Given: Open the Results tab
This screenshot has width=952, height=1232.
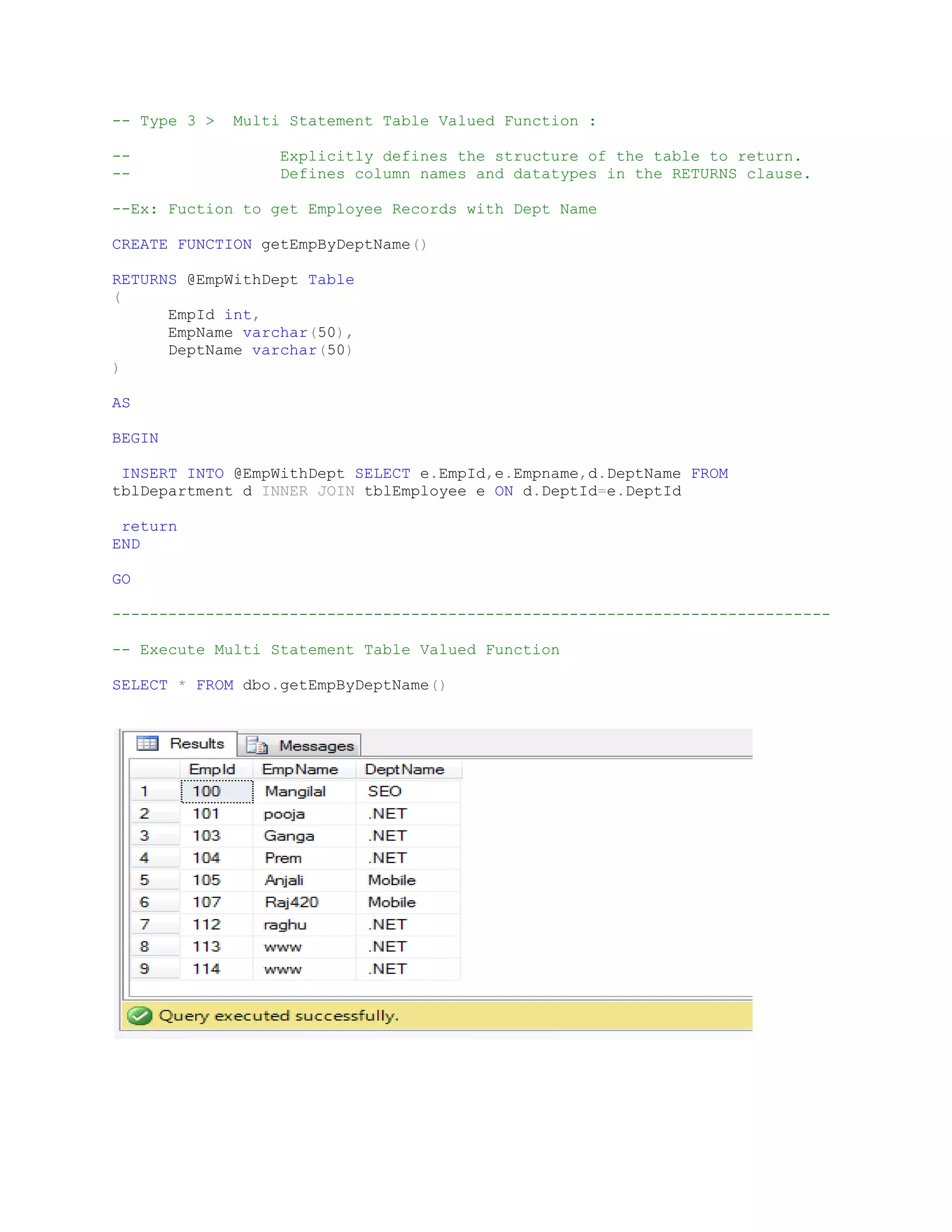Looking at the screenshot, I should pyautogui.click(x=180, y=743).
